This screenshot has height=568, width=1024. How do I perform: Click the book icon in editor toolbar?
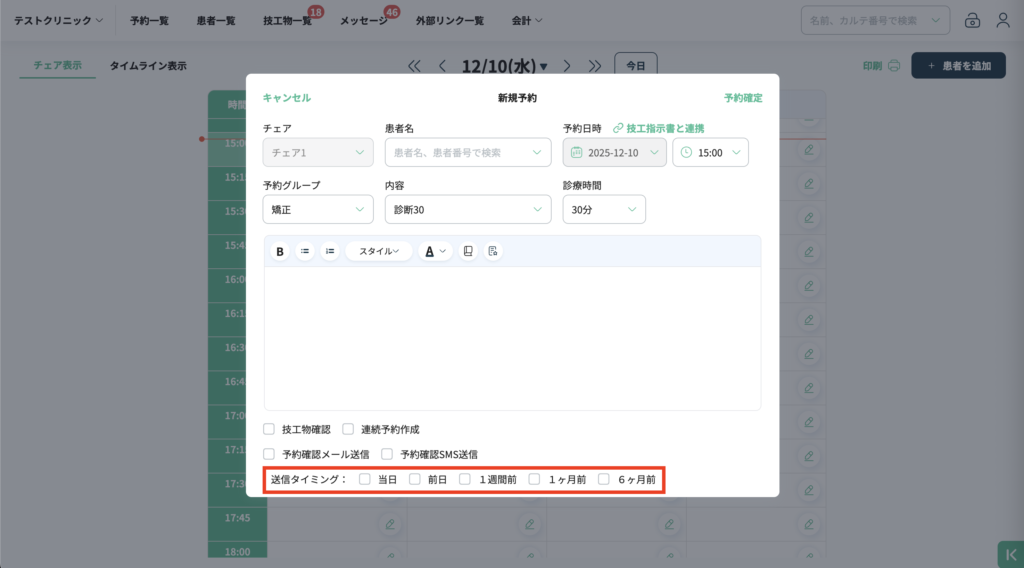[x=467, y=251]
